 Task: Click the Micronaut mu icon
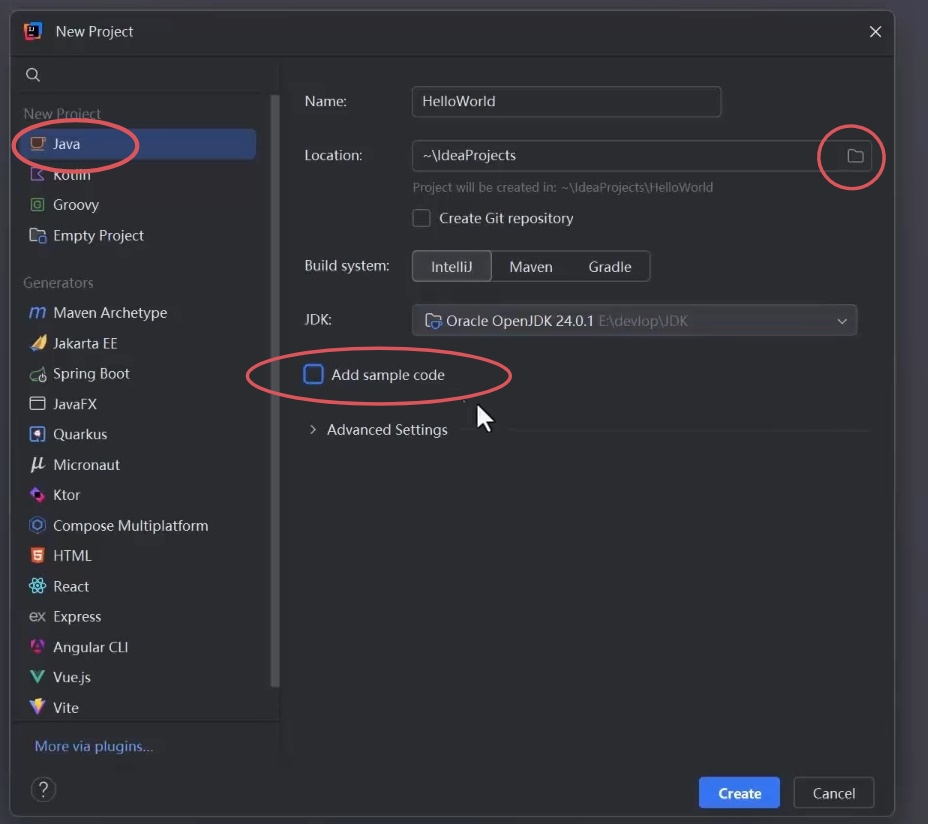(x=37, y=464)
